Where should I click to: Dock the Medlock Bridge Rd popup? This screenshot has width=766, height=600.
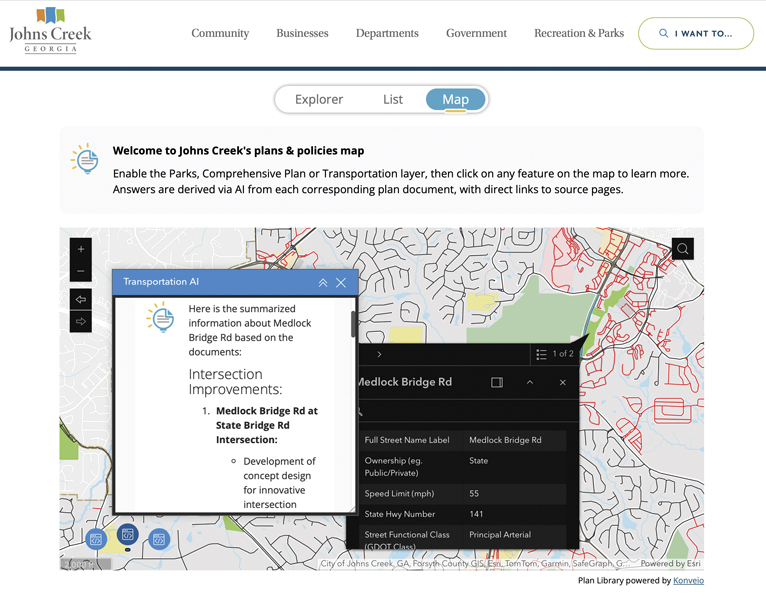tap(497, 382)
